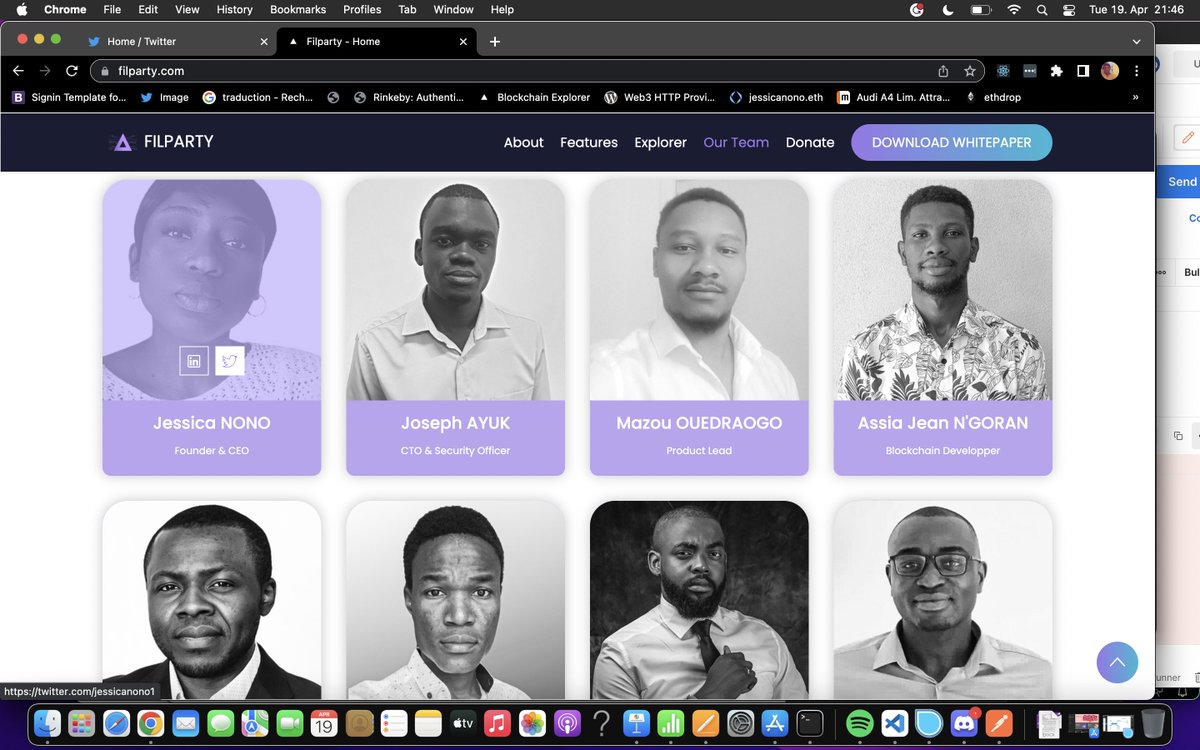Open the Bookmarks menu
Screen dimensions: 1200x750
[x=298, y=10]
